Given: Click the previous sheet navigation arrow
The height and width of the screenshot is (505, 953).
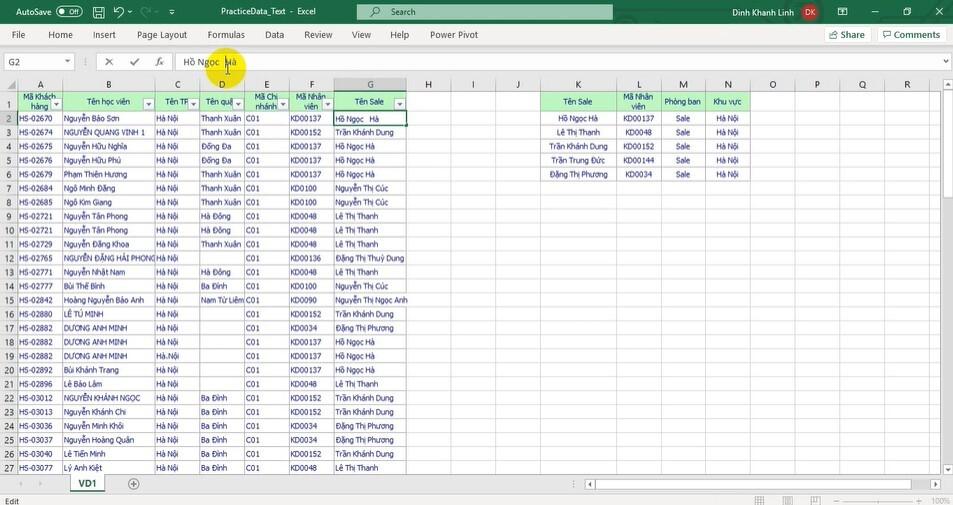Looking at the screenshot, I should (x=21, y=484).
